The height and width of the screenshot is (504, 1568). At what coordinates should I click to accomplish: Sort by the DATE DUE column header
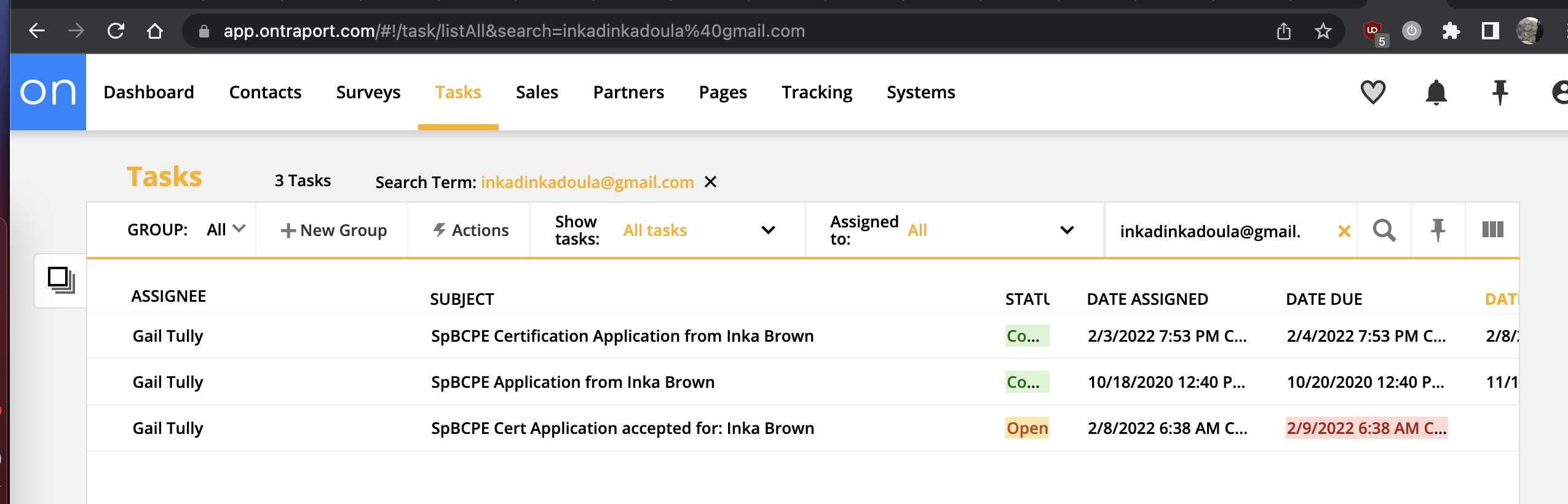coord(1324,299)
